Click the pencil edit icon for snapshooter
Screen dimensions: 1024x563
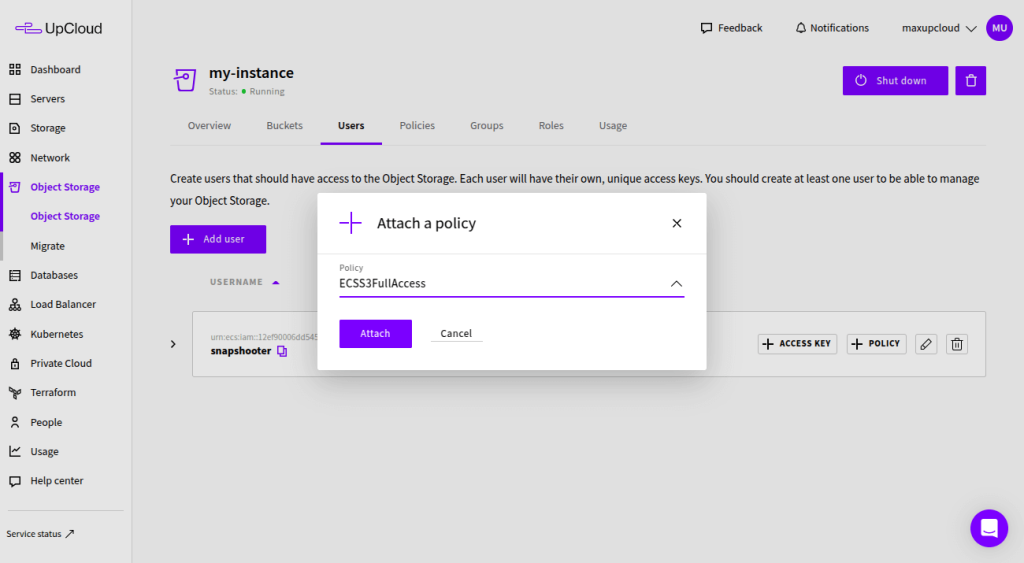tap(926, 344)
